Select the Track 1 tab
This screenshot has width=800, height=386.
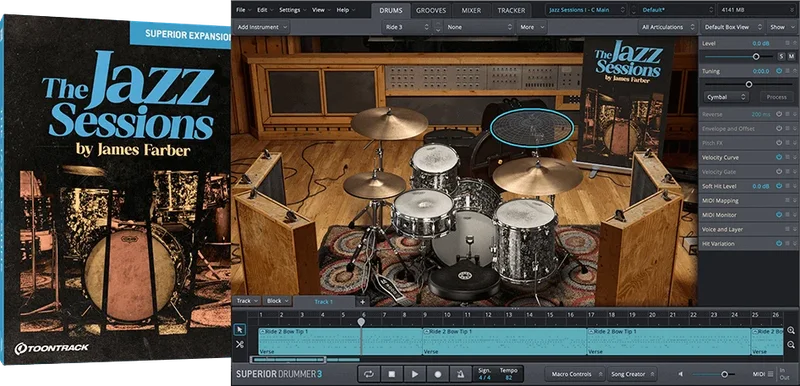[x=323, y=302]
